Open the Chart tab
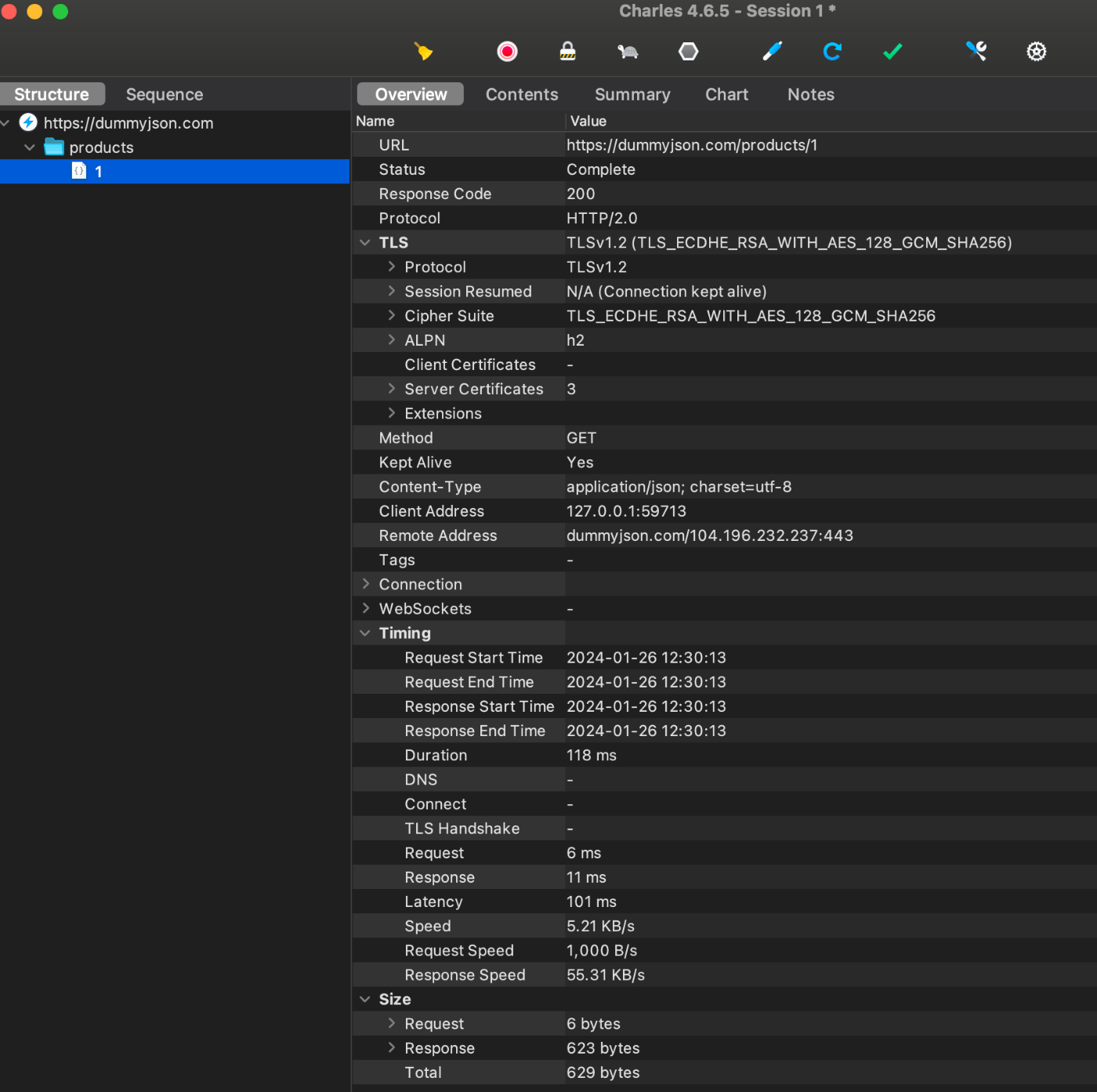The image size is (1097, 1092). point(726,94)
